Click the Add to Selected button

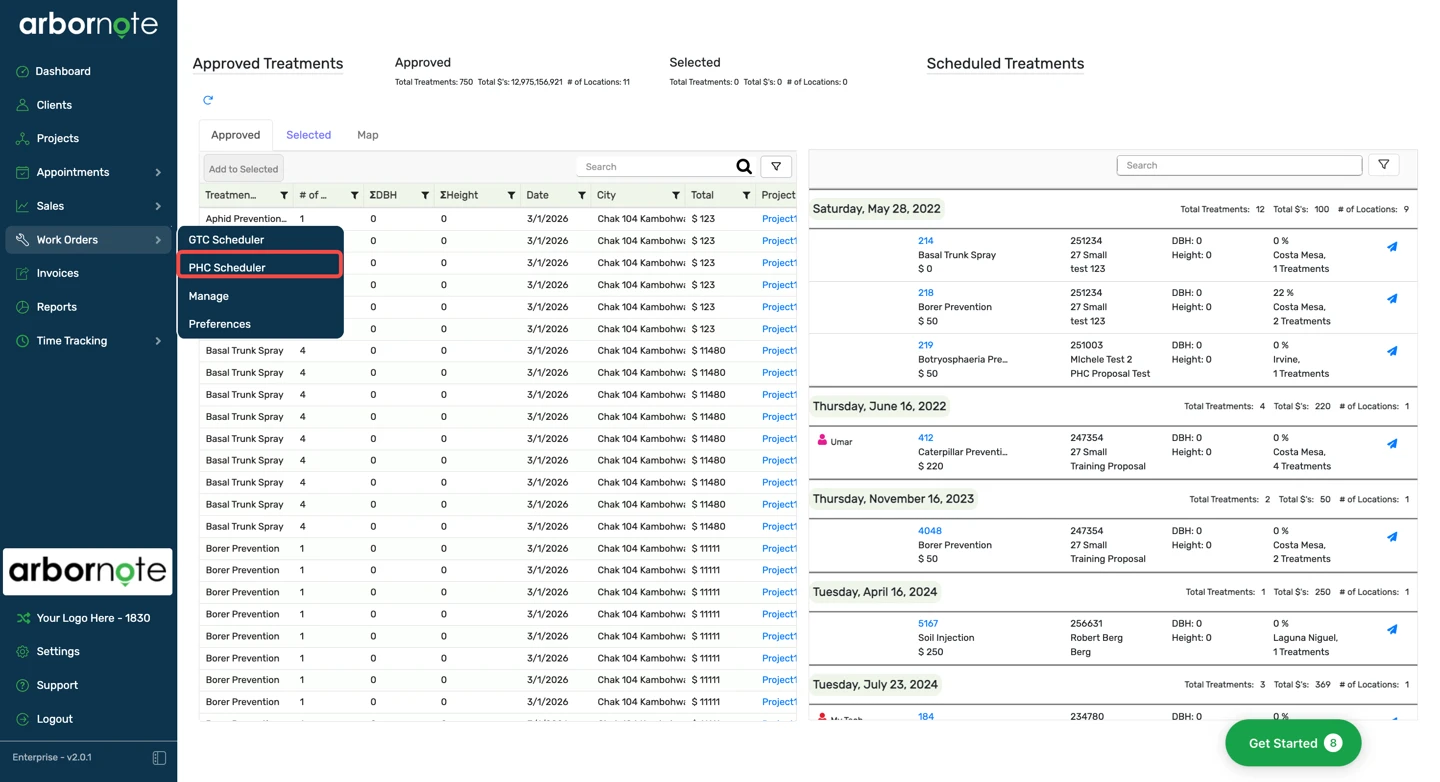point(244,169)
